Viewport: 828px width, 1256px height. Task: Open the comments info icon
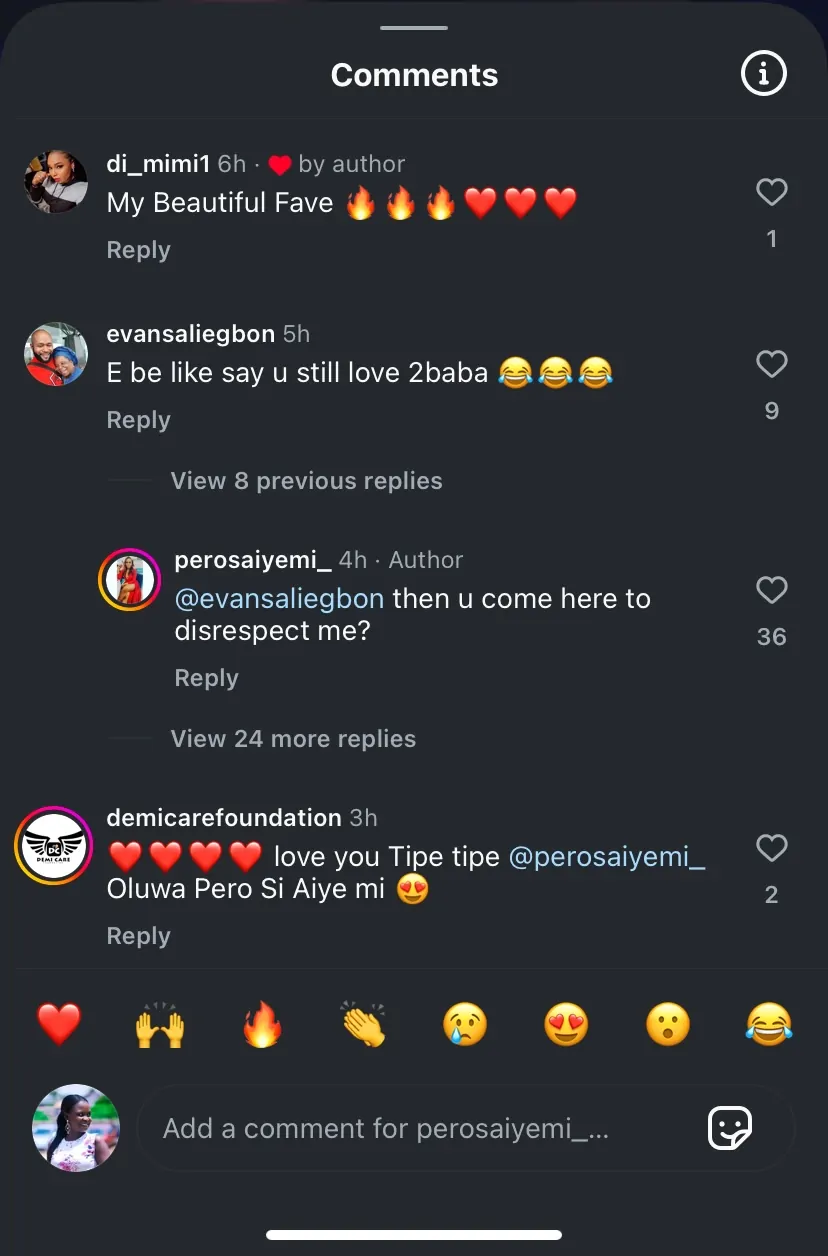[x=763, y=74]
